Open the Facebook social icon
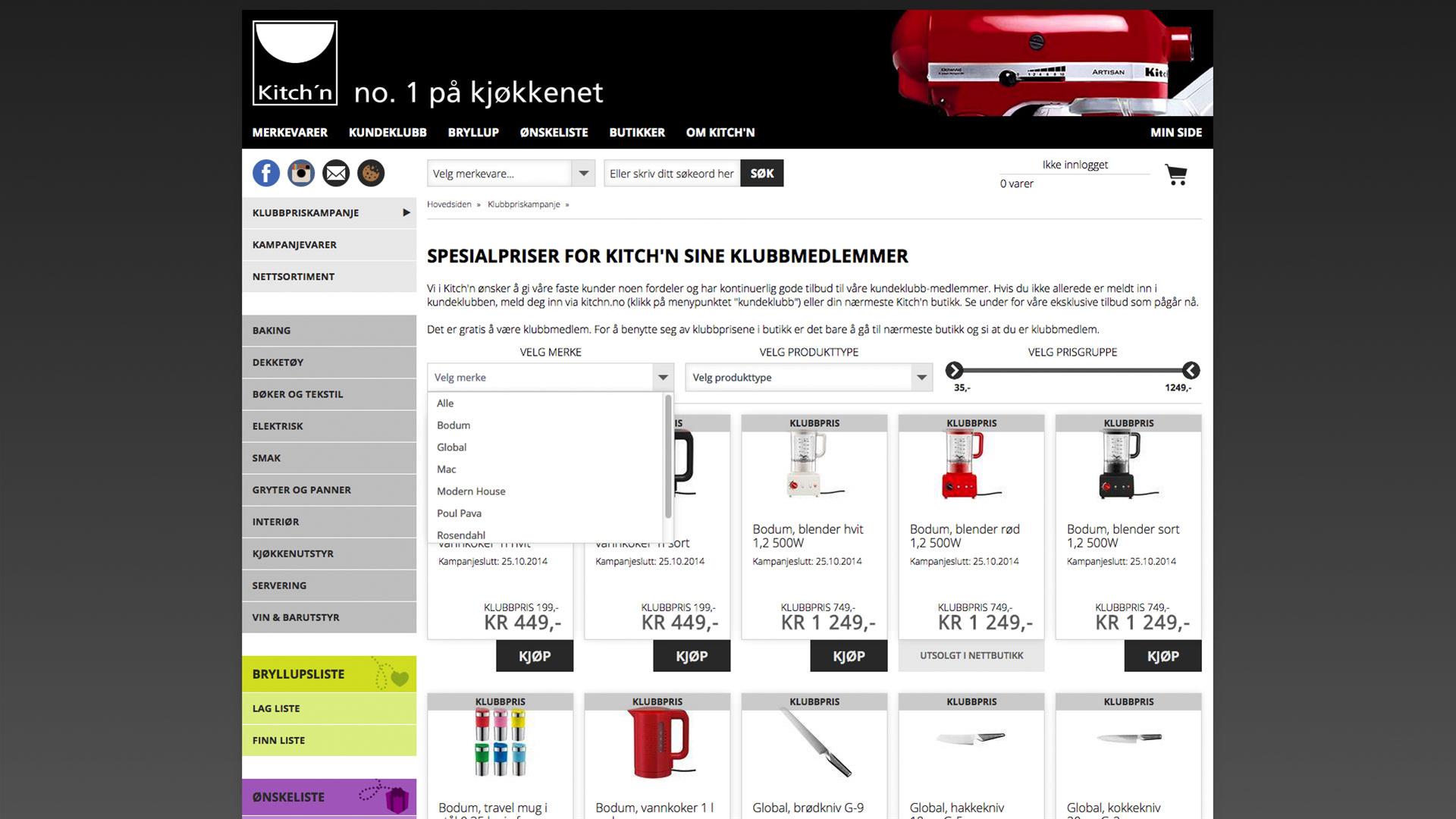This screenshot has width=1456, height=819. tap(266, 174)
